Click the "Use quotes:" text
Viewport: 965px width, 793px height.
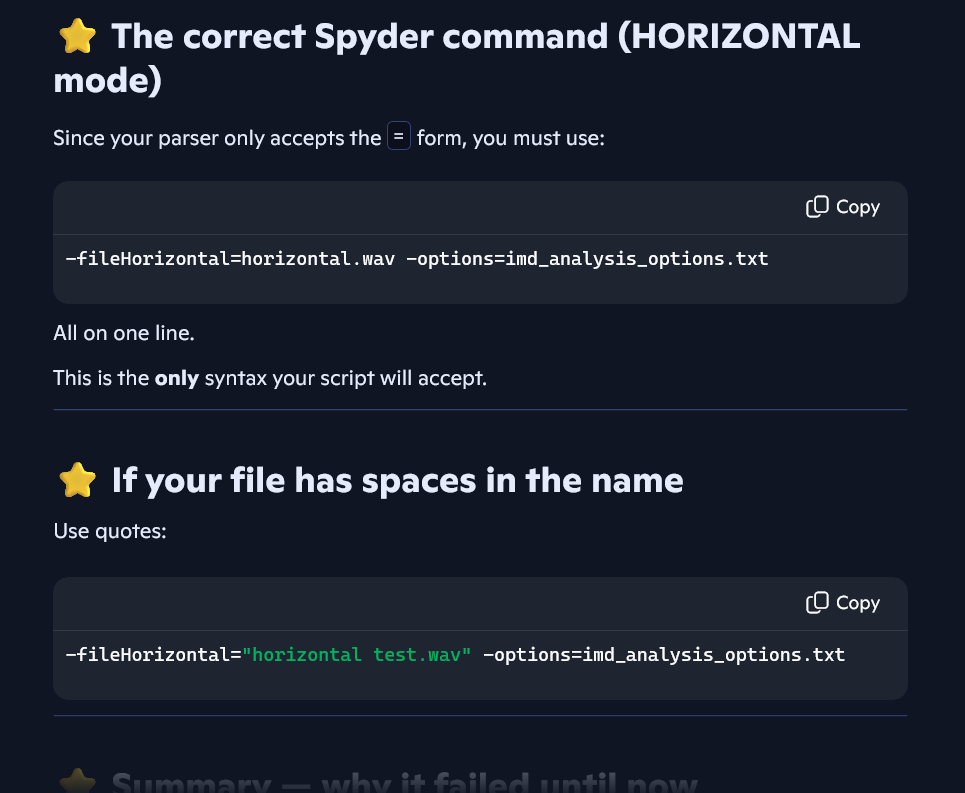click(110, 530)
